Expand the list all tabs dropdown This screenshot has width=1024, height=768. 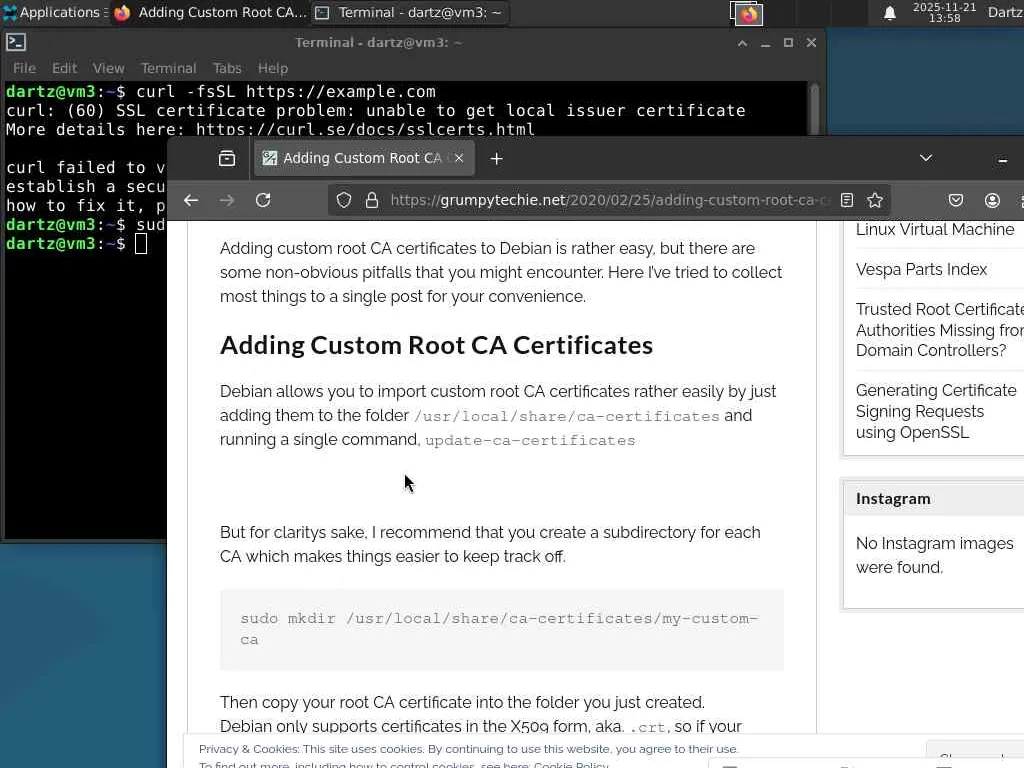click(925, 158)
